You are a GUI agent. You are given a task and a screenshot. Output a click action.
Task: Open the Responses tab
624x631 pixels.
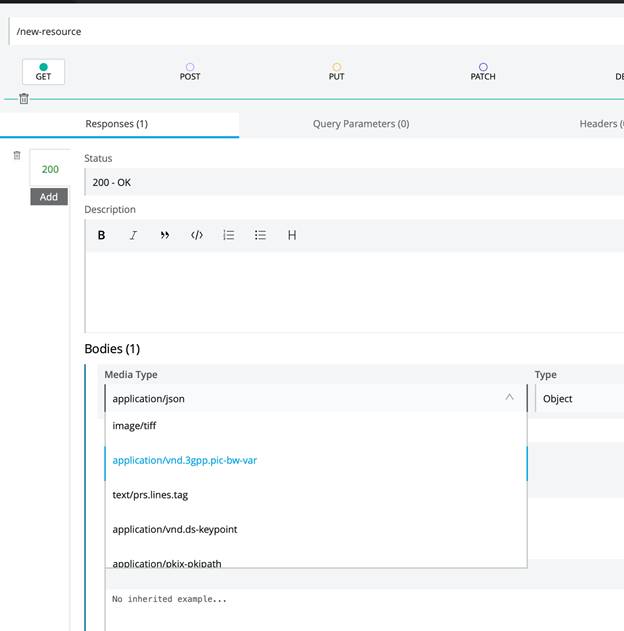pyautogui.click(x=117, y=124)
